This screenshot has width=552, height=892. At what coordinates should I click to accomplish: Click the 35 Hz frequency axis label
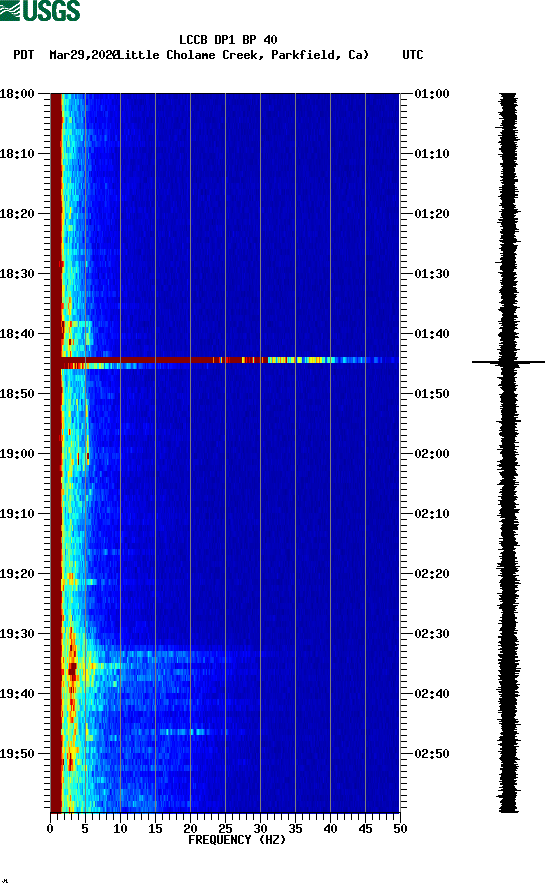pos(295,829)
